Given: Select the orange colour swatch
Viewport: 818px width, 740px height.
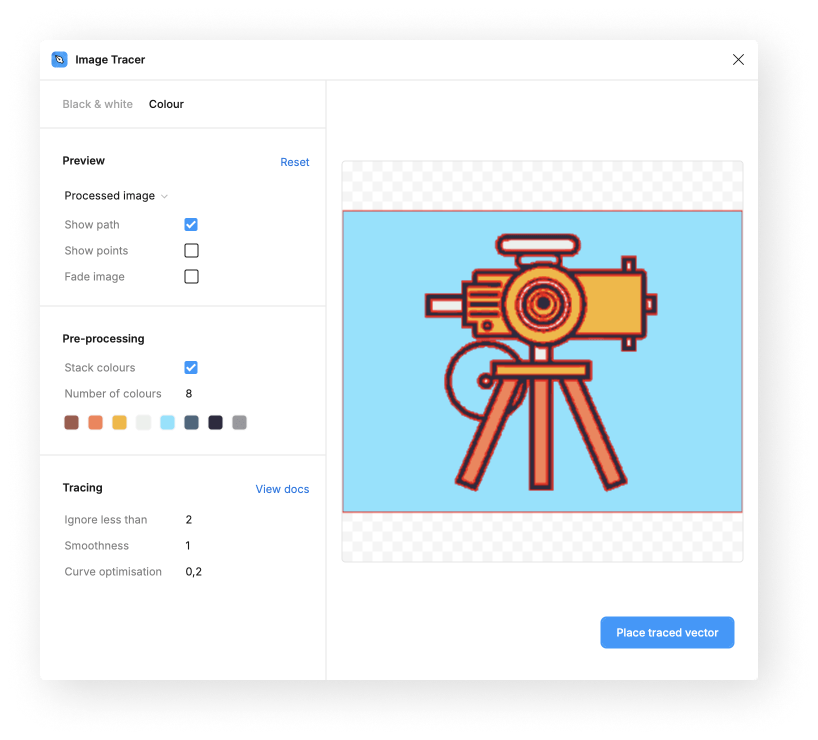Looking at the screenshot, I should click(95, 422).
